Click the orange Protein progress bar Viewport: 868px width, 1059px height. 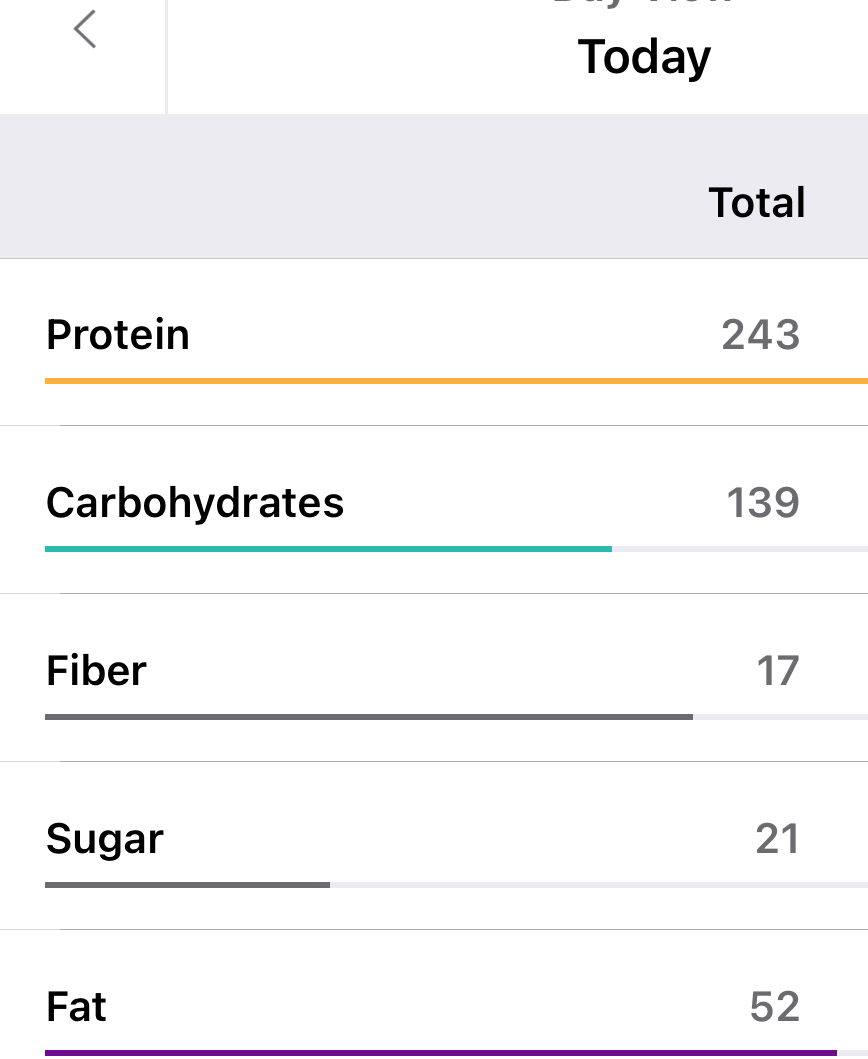456,381
